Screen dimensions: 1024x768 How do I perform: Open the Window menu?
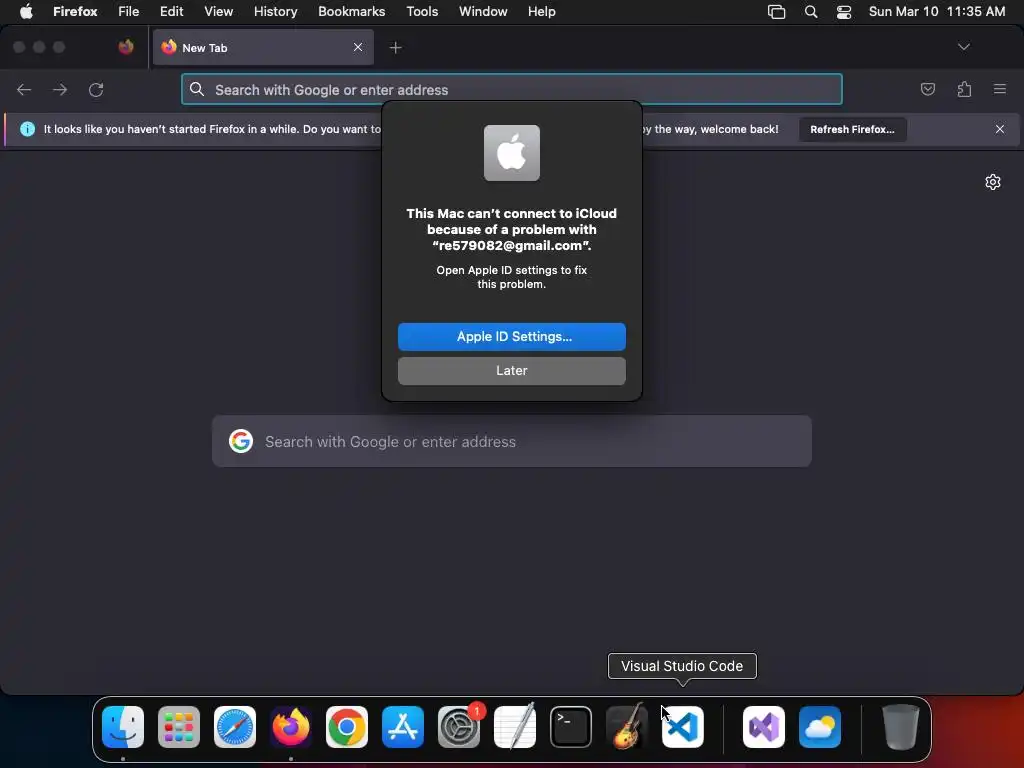(483, 12)
